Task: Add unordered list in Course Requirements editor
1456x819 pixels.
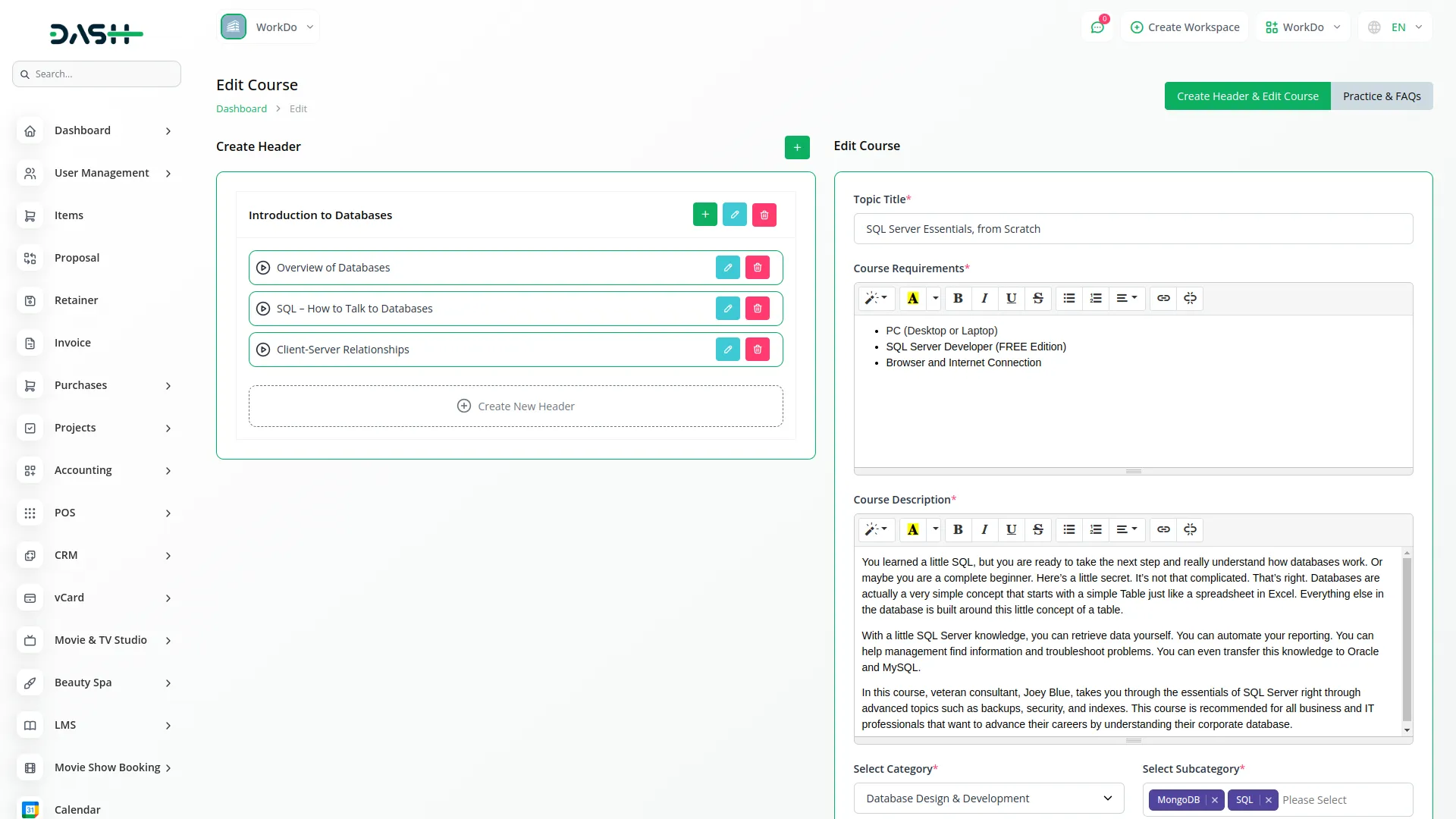Action: coord(1068,298)
